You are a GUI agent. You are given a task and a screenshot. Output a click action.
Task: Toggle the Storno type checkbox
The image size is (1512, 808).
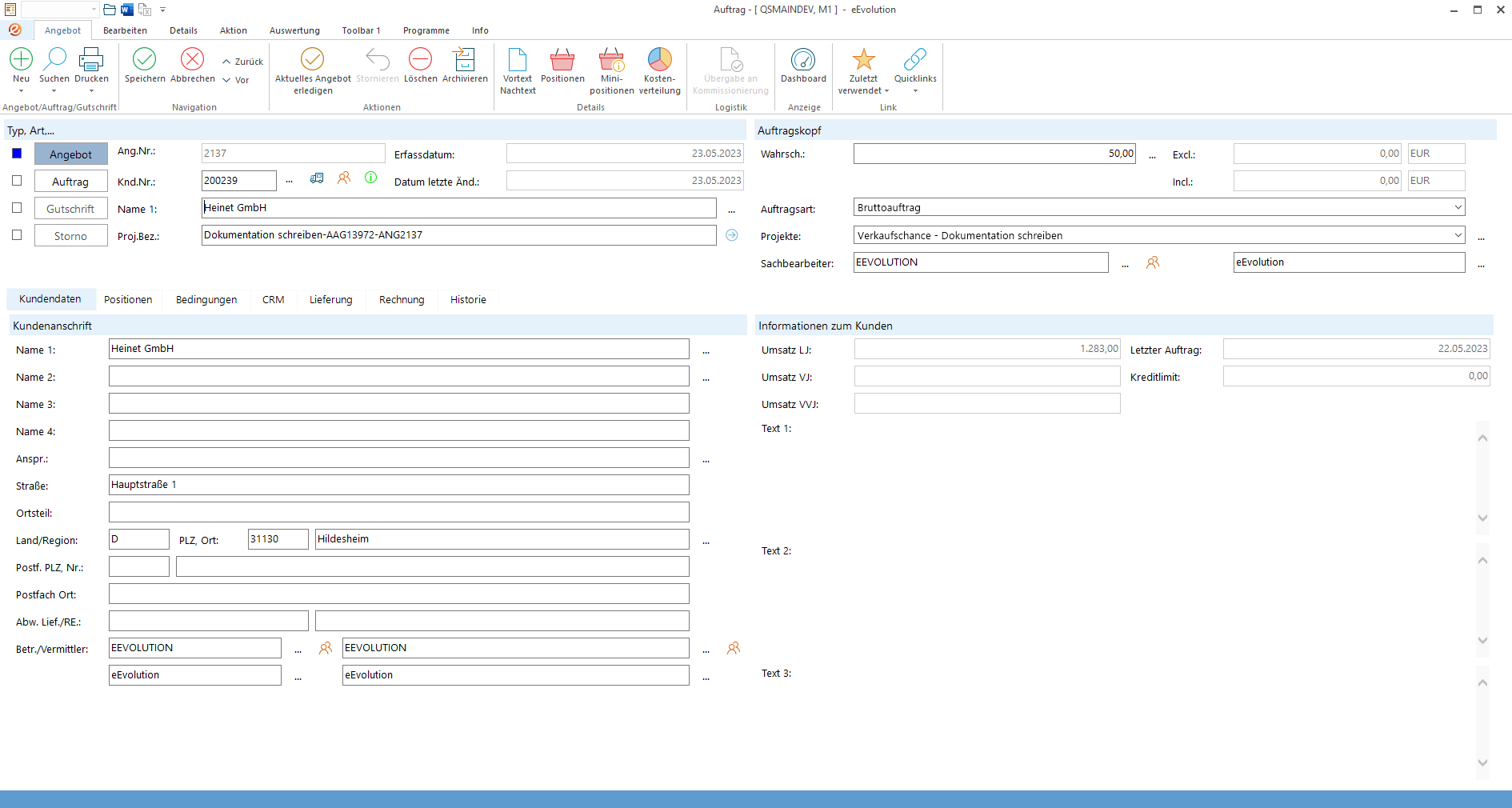pos(17,235)
